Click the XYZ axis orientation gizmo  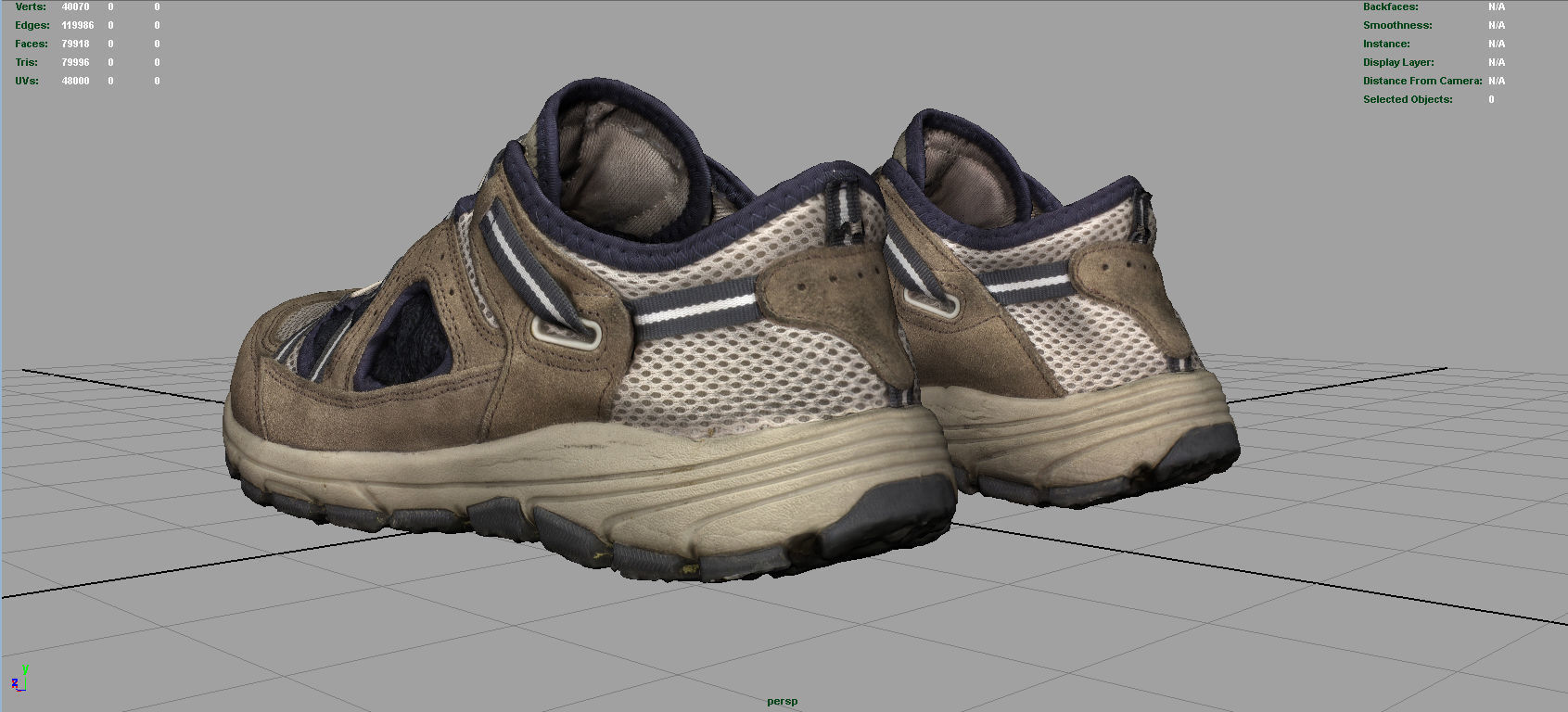pyautogui.click(x=19, y=680)
